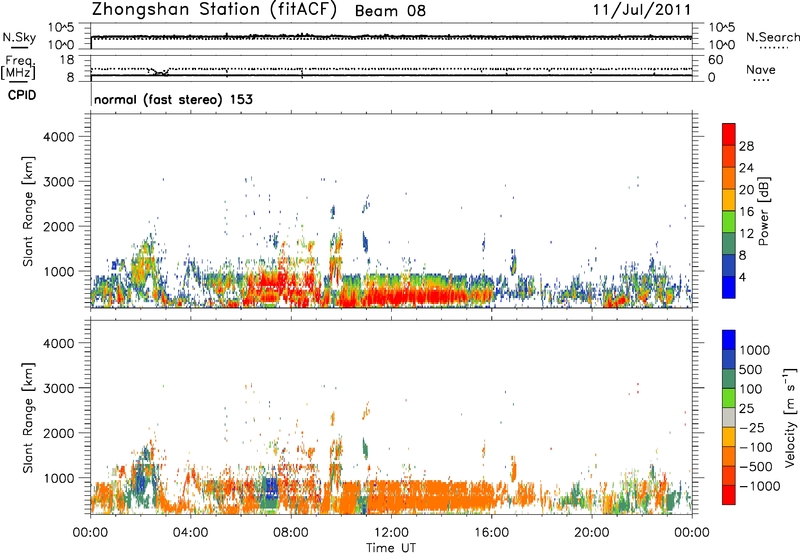800x554 pixels.
Task: Pick the top blue Velocity colorbar segment
Action: (x=729, y=340)
